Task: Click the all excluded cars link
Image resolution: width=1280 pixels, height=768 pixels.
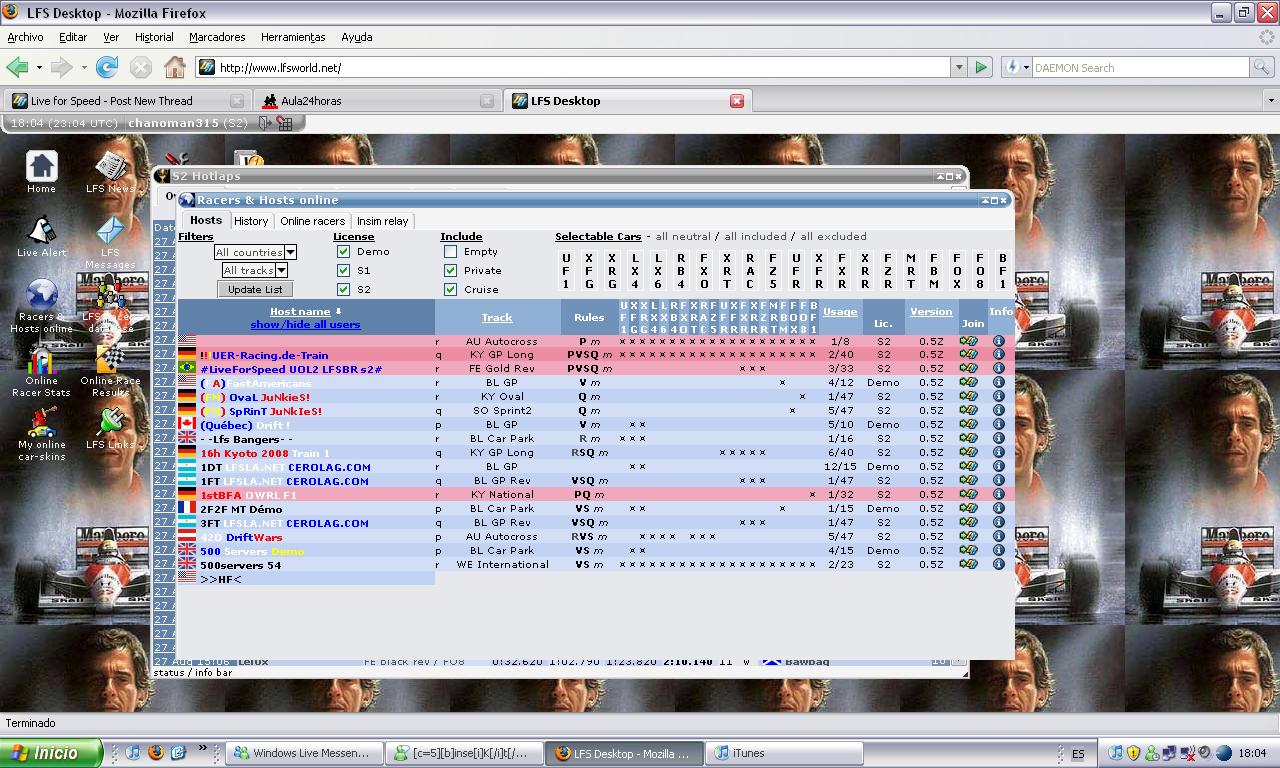Action: click(833, 236)
